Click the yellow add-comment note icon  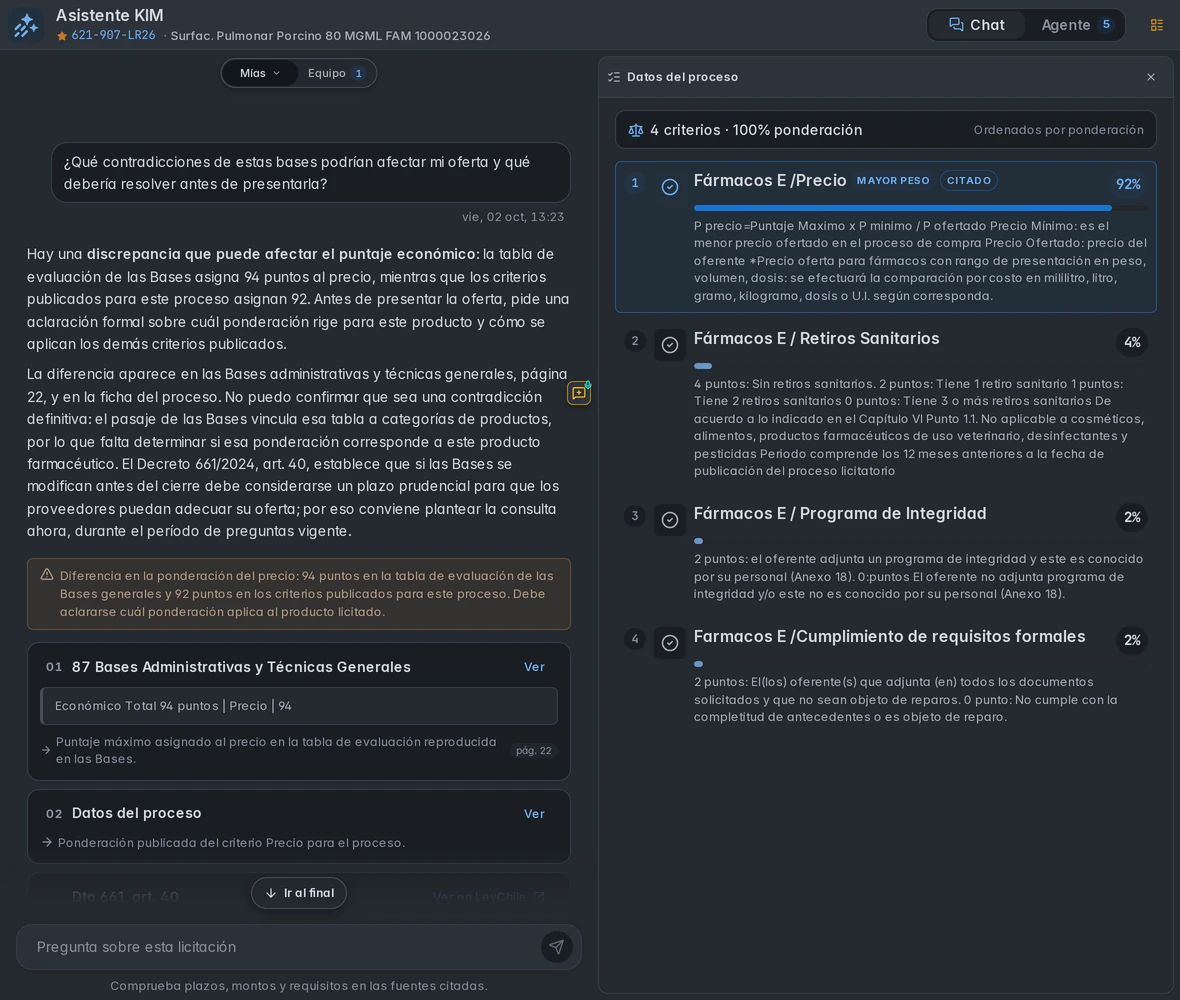pyautogui.click(x=579, y=393)
